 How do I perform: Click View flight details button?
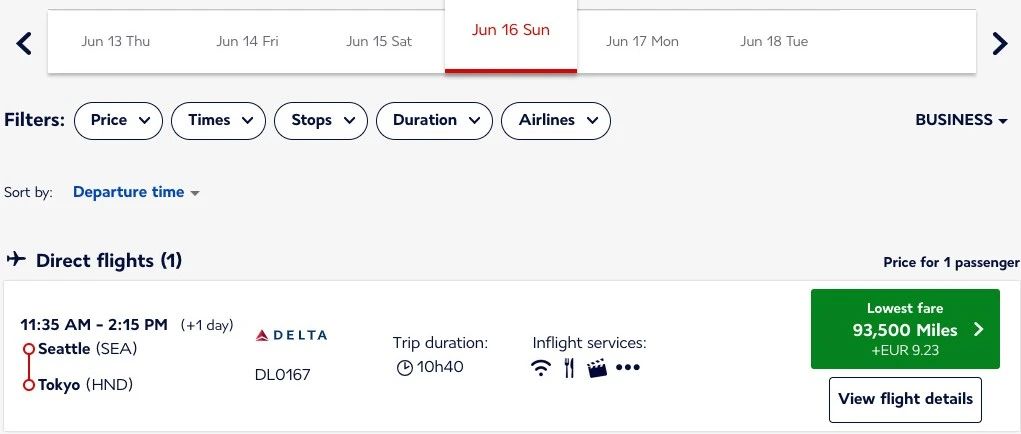pos(905,399)
